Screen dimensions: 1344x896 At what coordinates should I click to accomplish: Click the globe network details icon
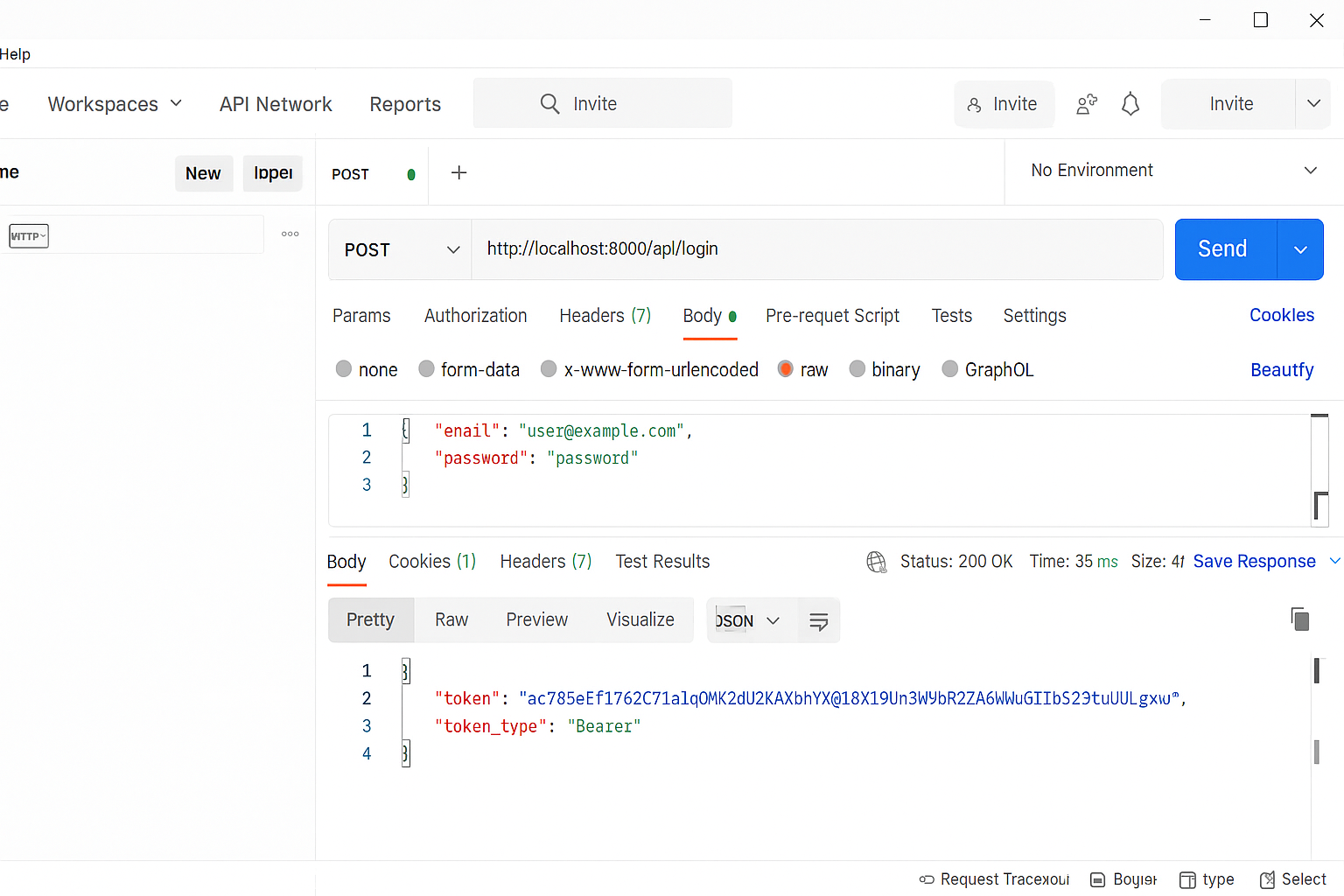(876, 562)
